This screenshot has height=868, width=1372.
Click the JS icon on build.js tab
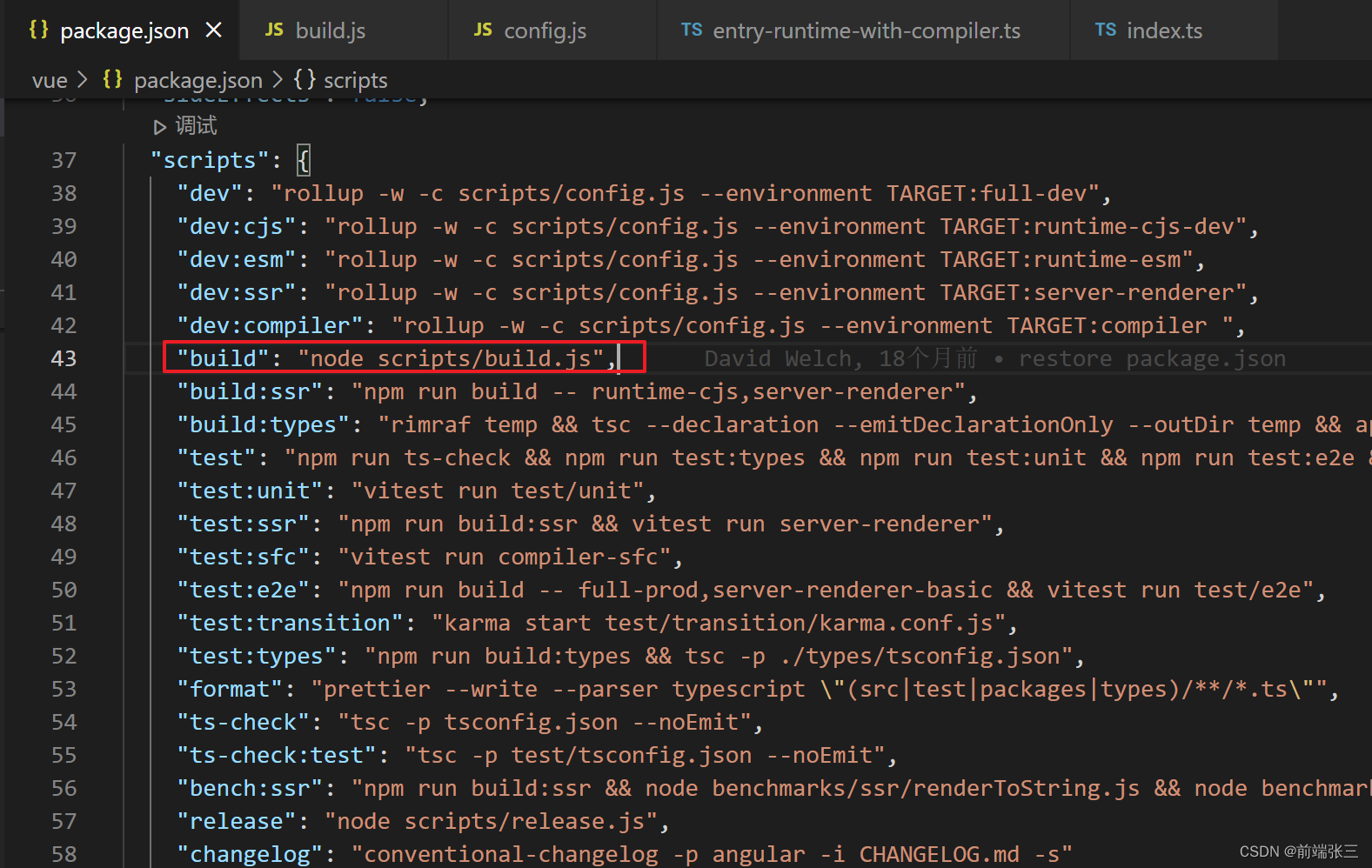(x=274, y=30)
